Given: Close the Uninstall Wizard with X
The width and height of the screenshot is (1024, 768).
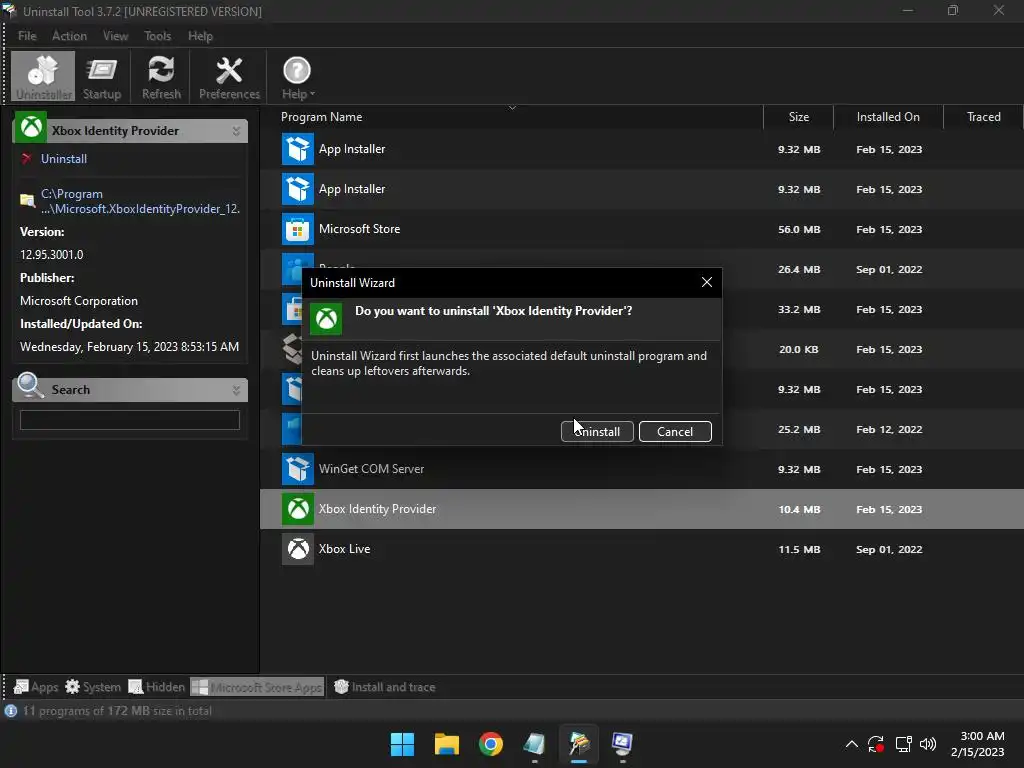Looking at the screenshot, I should [707, 282].
